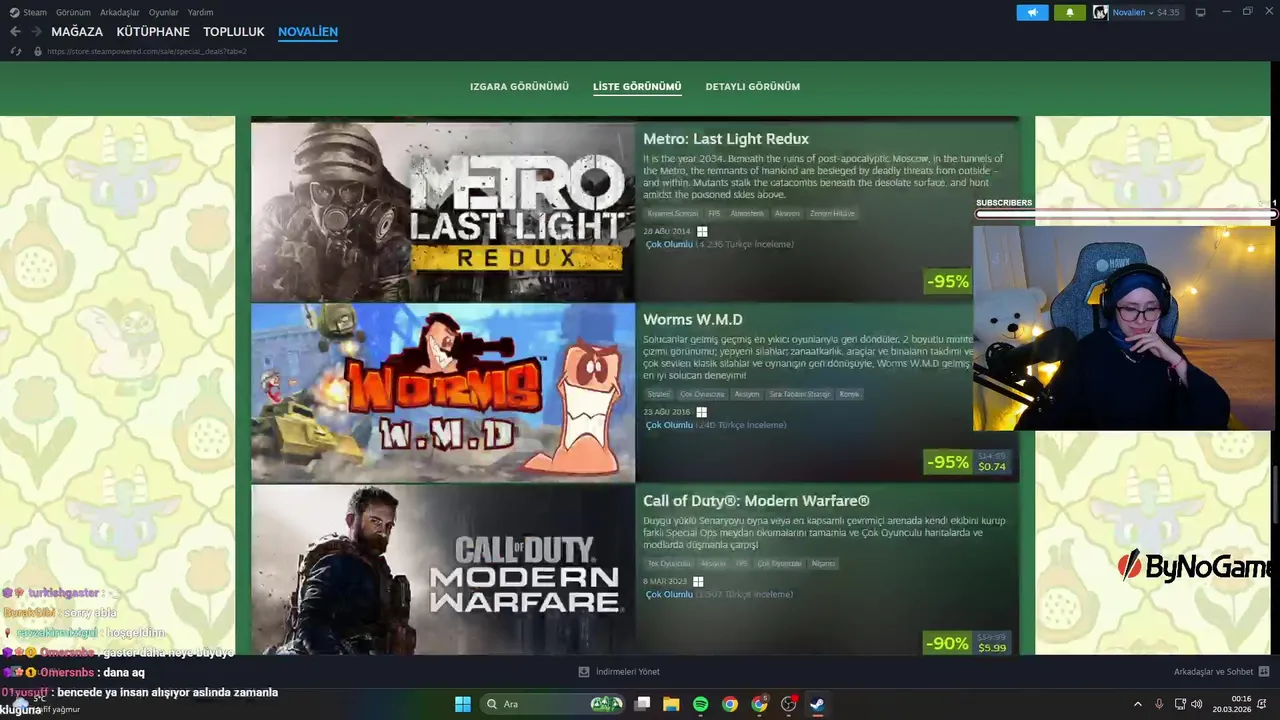Open İndirmeleri Yönet downloads manager
This screenshot has width=1280, height=720.
click(619, 672)
